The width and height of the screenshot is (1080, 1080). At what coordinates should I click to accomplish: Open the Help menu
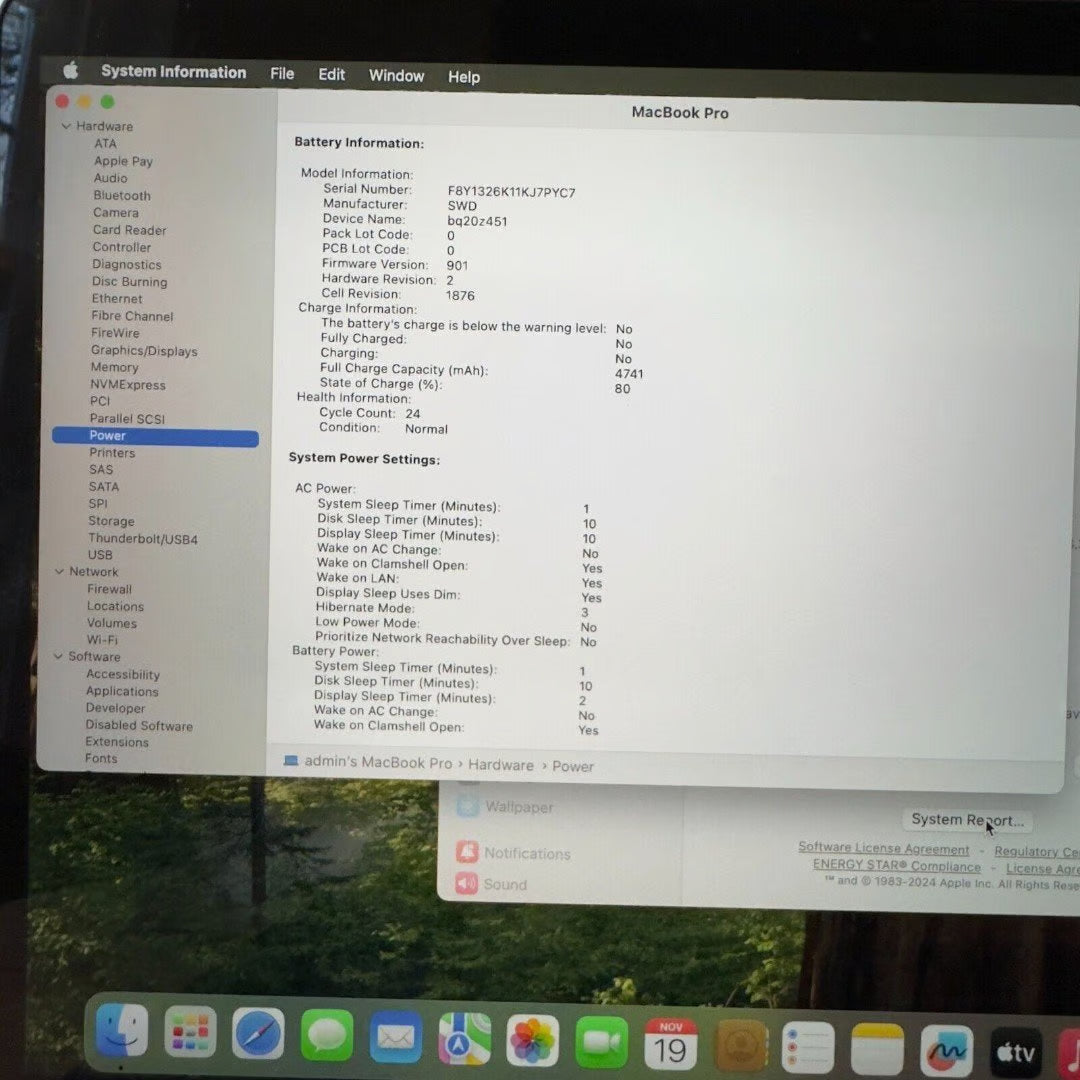click(x=463, y=76)
